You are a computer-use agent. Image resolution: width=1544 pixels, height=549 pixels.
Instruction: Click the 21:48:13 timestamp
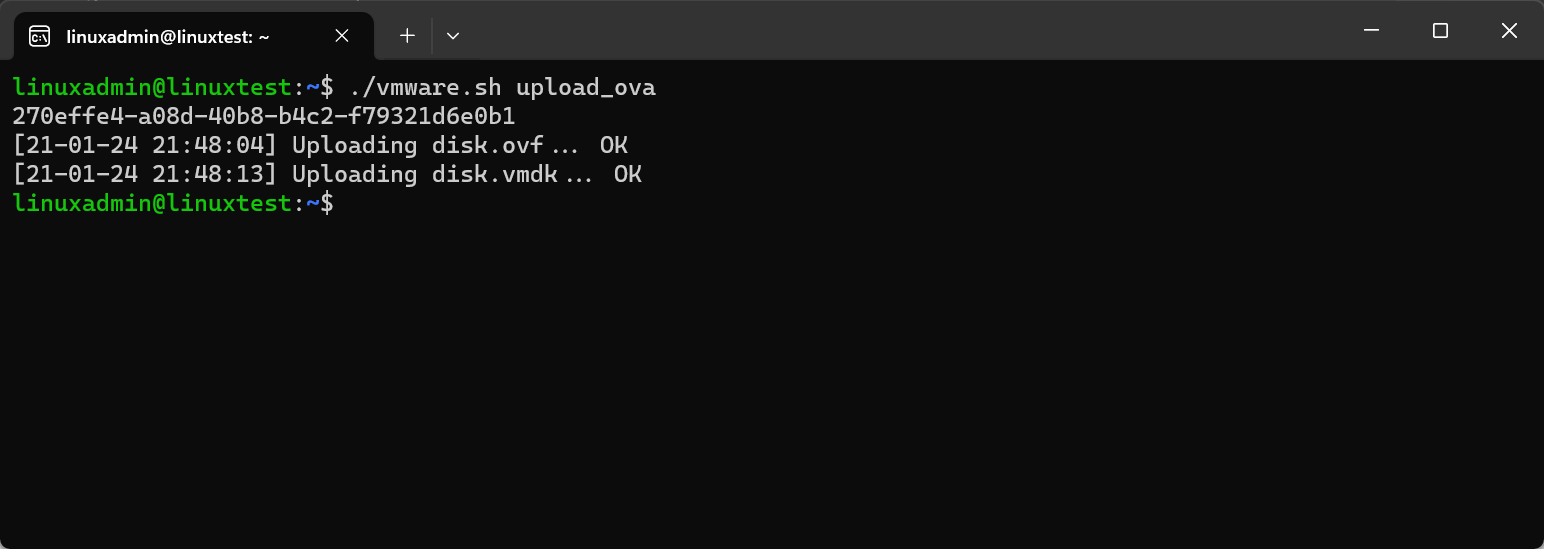coord(214,174)
